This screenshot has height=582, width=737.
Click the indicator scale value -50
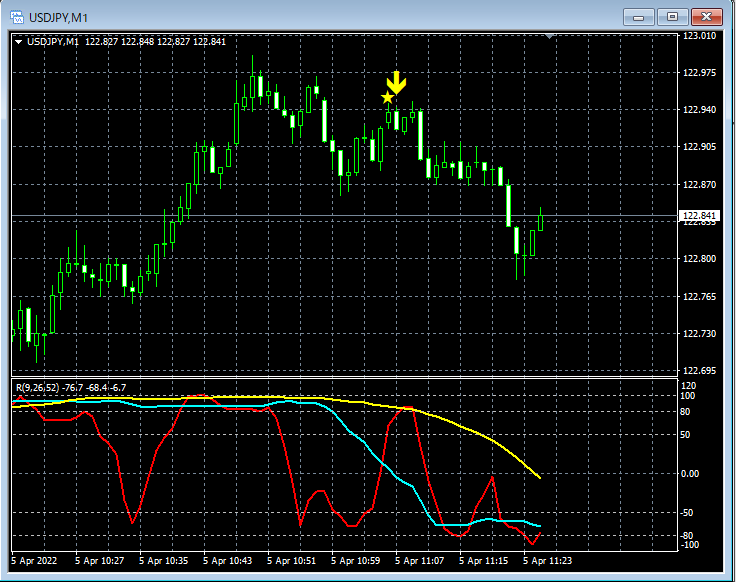coord(687,512)
